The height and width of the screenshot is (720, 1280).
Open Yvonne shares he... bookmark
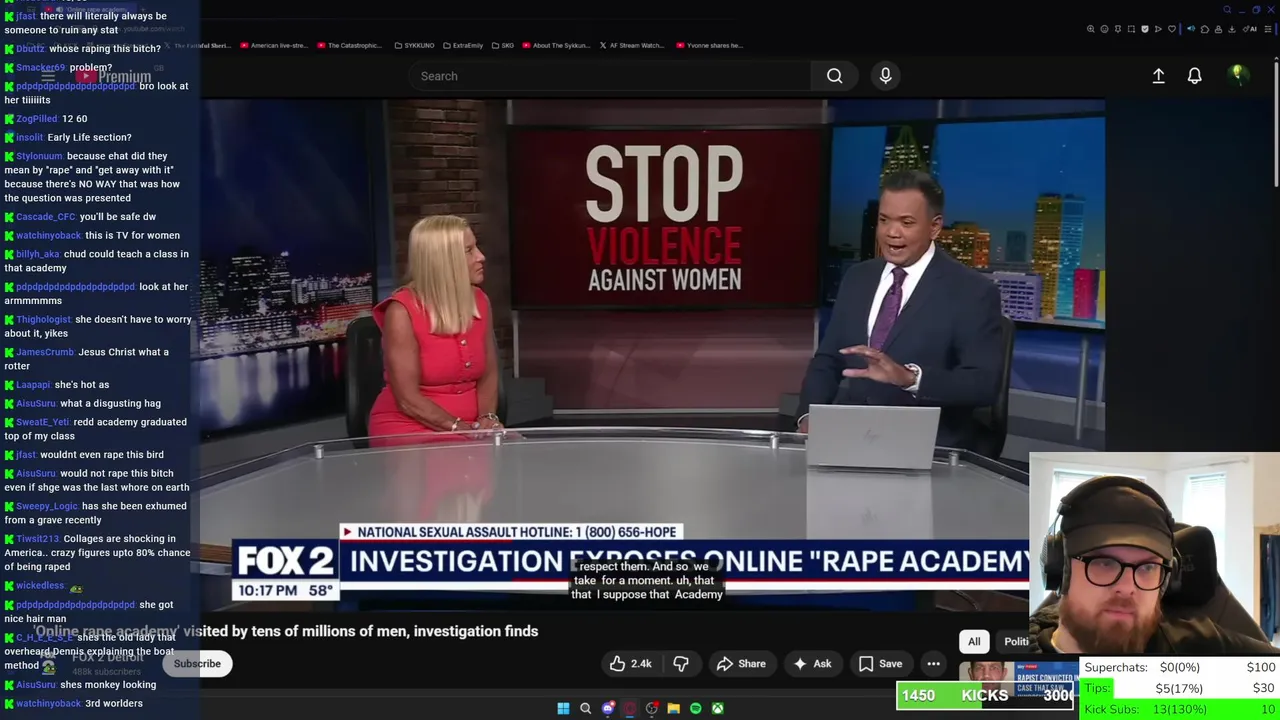tap(710, 45)
